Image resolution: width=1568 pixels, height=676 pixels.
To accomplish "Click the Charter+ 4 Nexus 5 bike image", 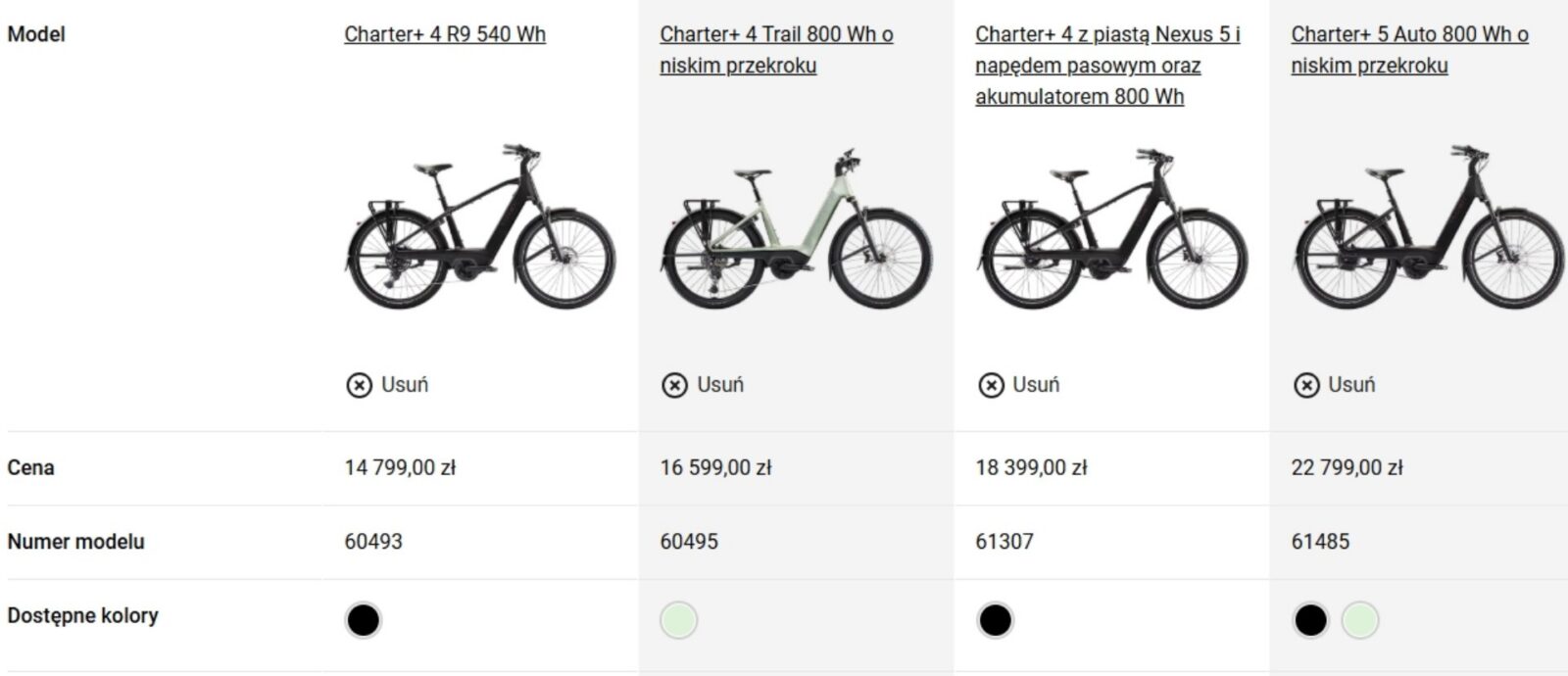I will 1111,228.
